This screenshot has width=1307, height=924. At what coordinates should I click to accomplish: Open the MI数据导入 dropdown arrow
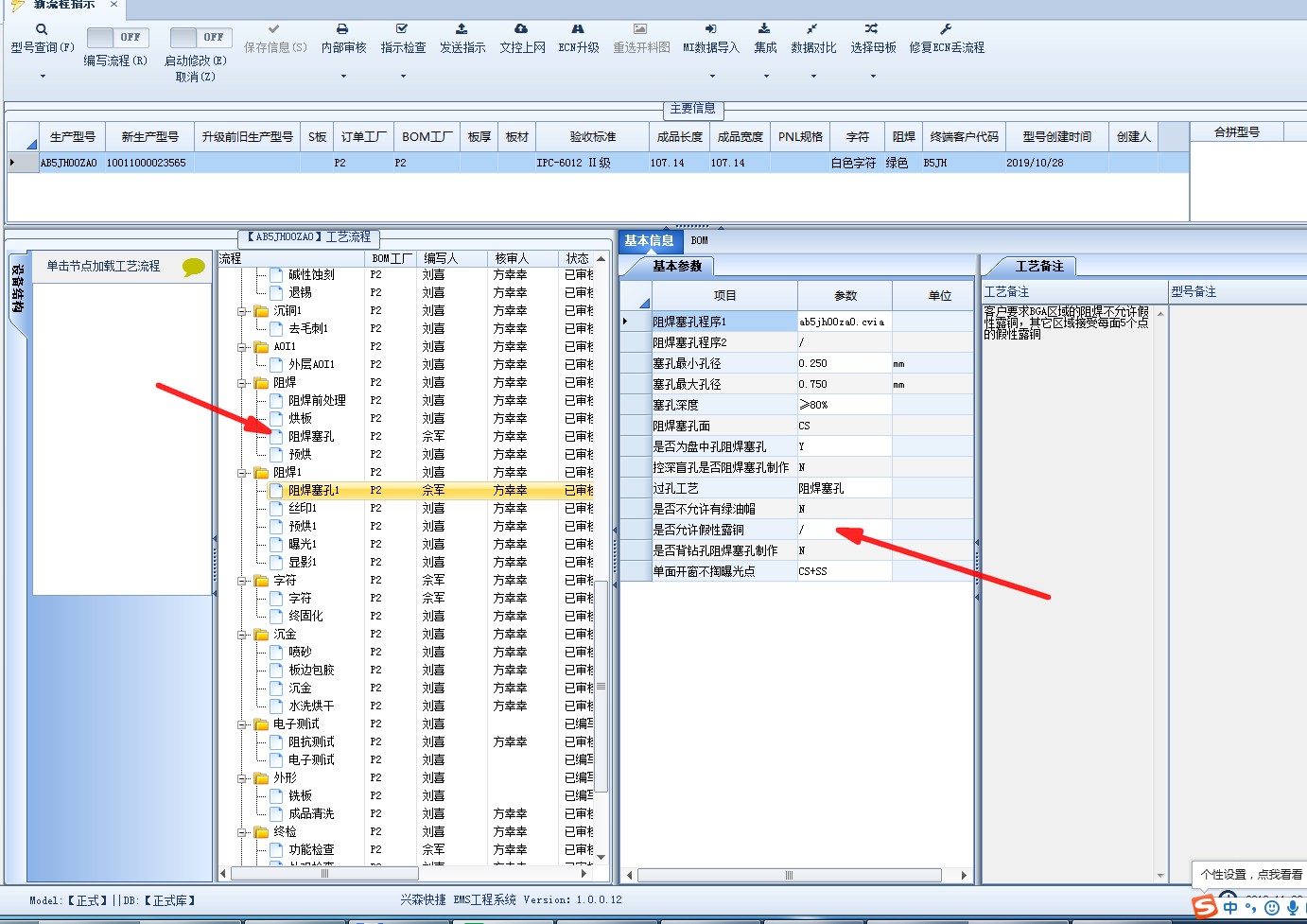point(712,76)
